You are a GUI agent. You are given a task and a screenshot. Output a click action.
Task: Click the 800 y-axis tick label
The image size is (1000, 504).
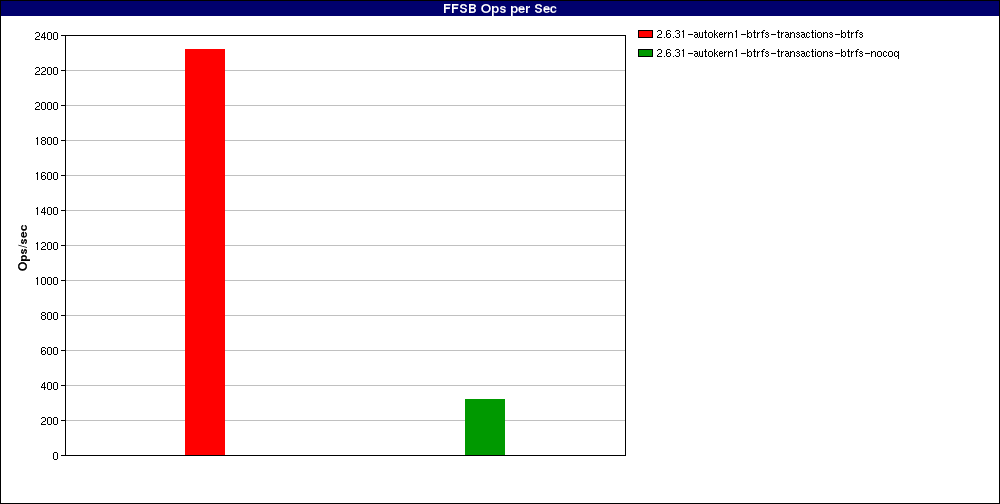[49, 316]
